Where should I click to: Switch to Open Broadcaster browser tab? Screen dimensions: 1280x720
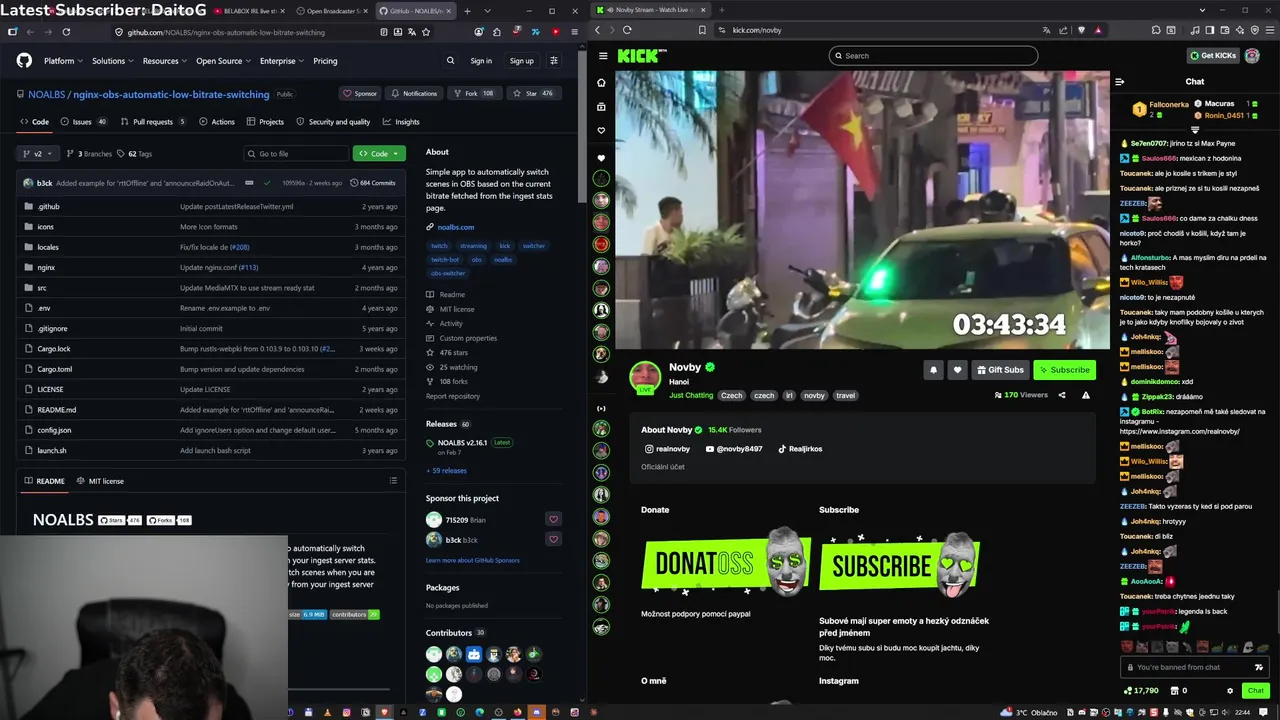(331, 11)
